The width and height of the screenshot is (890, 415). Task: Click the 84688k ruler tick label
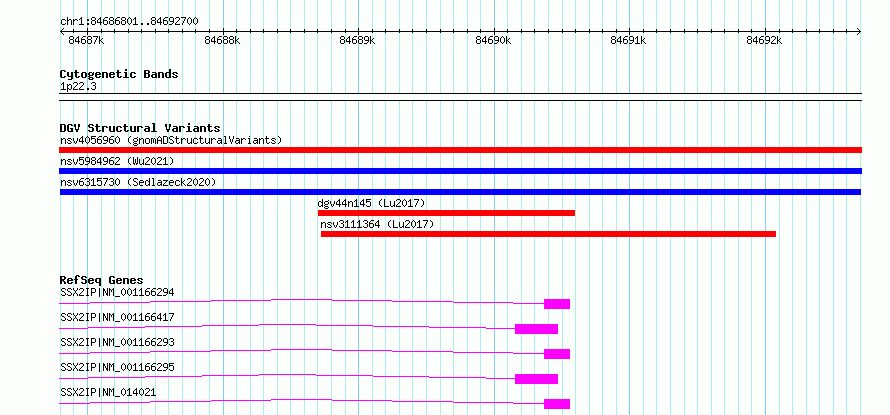pyautogui.click(x=222, y=40)
